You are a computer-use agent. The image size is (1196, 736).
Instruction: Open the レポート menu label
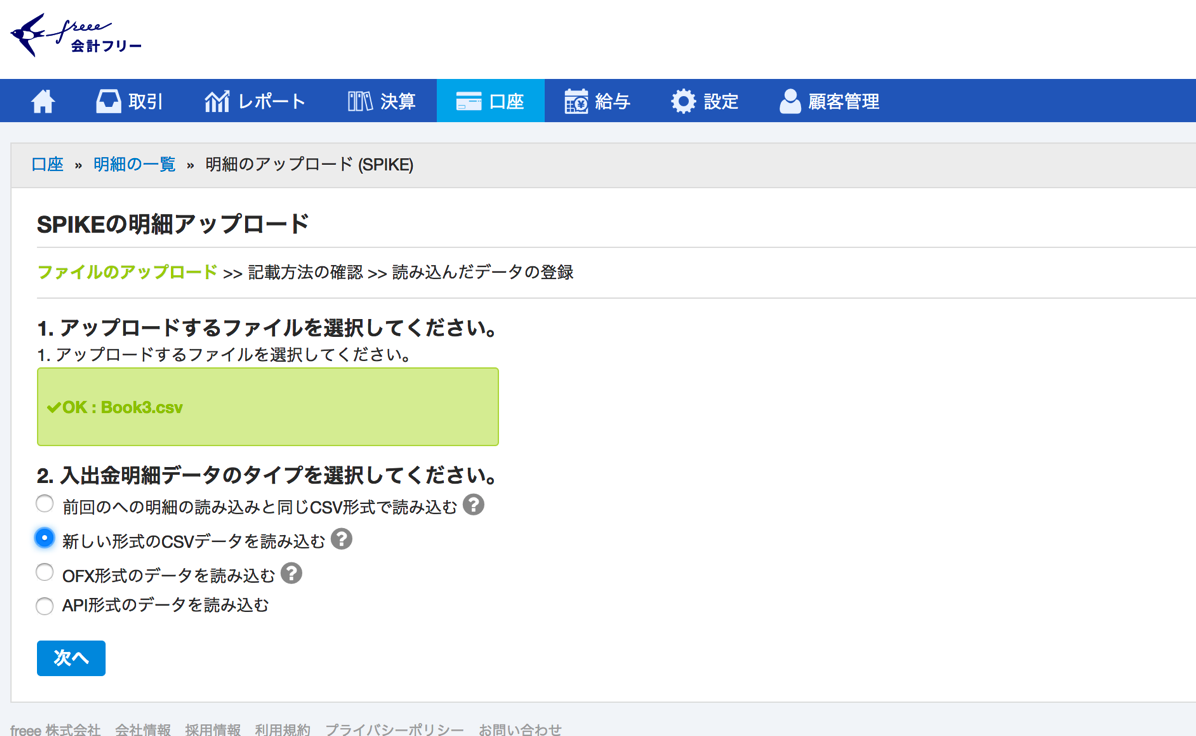point(272,101)
